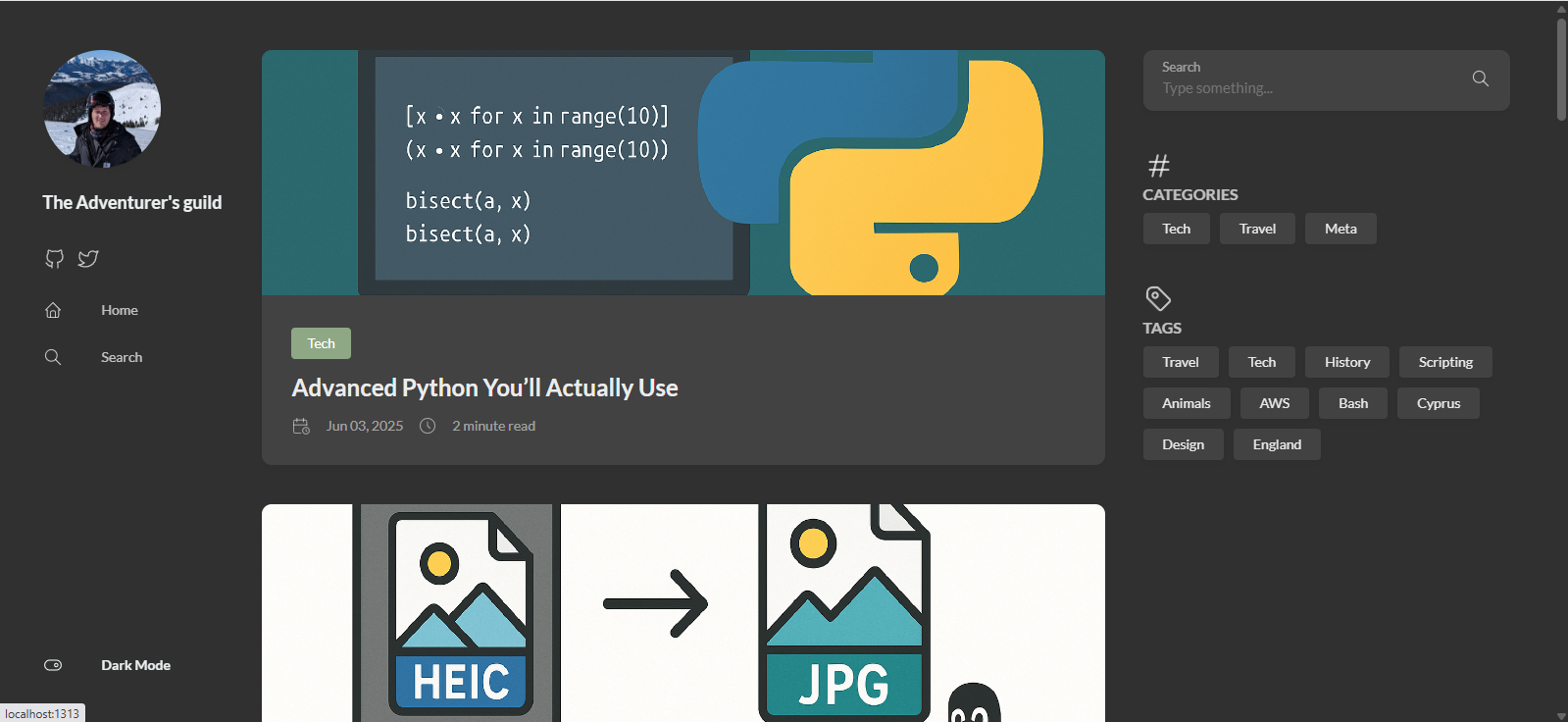This screenshot has width=1568, height=722.
Task: Filter by the Design tag
Action: [1184, 444]
